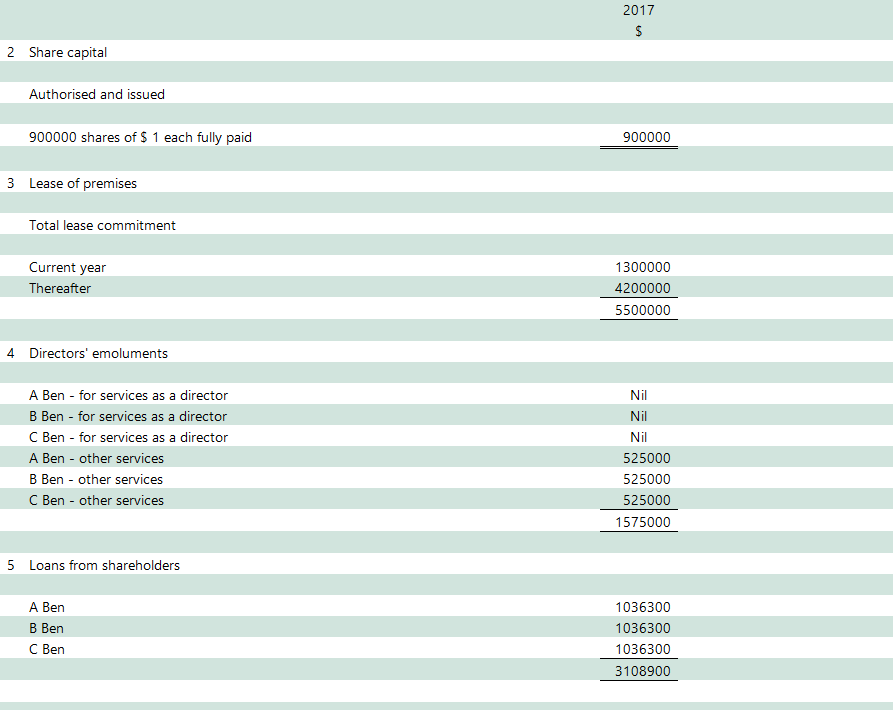Click the 2017 column header cell

pos(638,10)
